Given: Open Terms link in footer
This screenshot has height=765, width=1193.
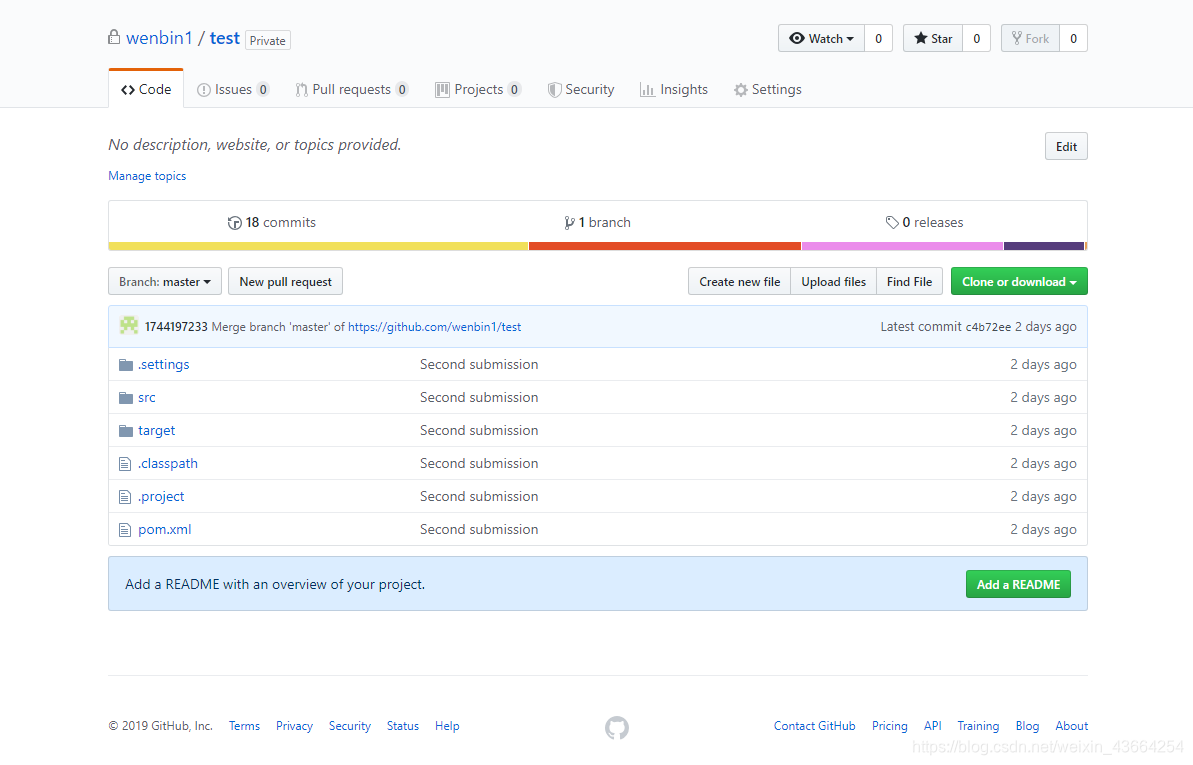Looking at the screenshot, I should click(x=244, y=726).
